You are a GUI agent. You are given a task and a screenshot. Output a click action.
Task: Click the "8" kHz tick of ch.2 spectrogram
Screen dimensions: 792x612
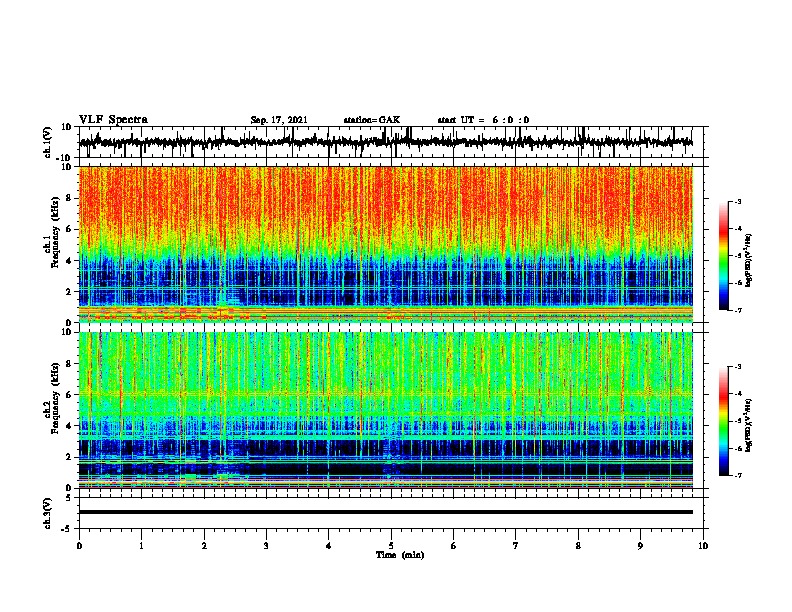[x=69, y=364]
